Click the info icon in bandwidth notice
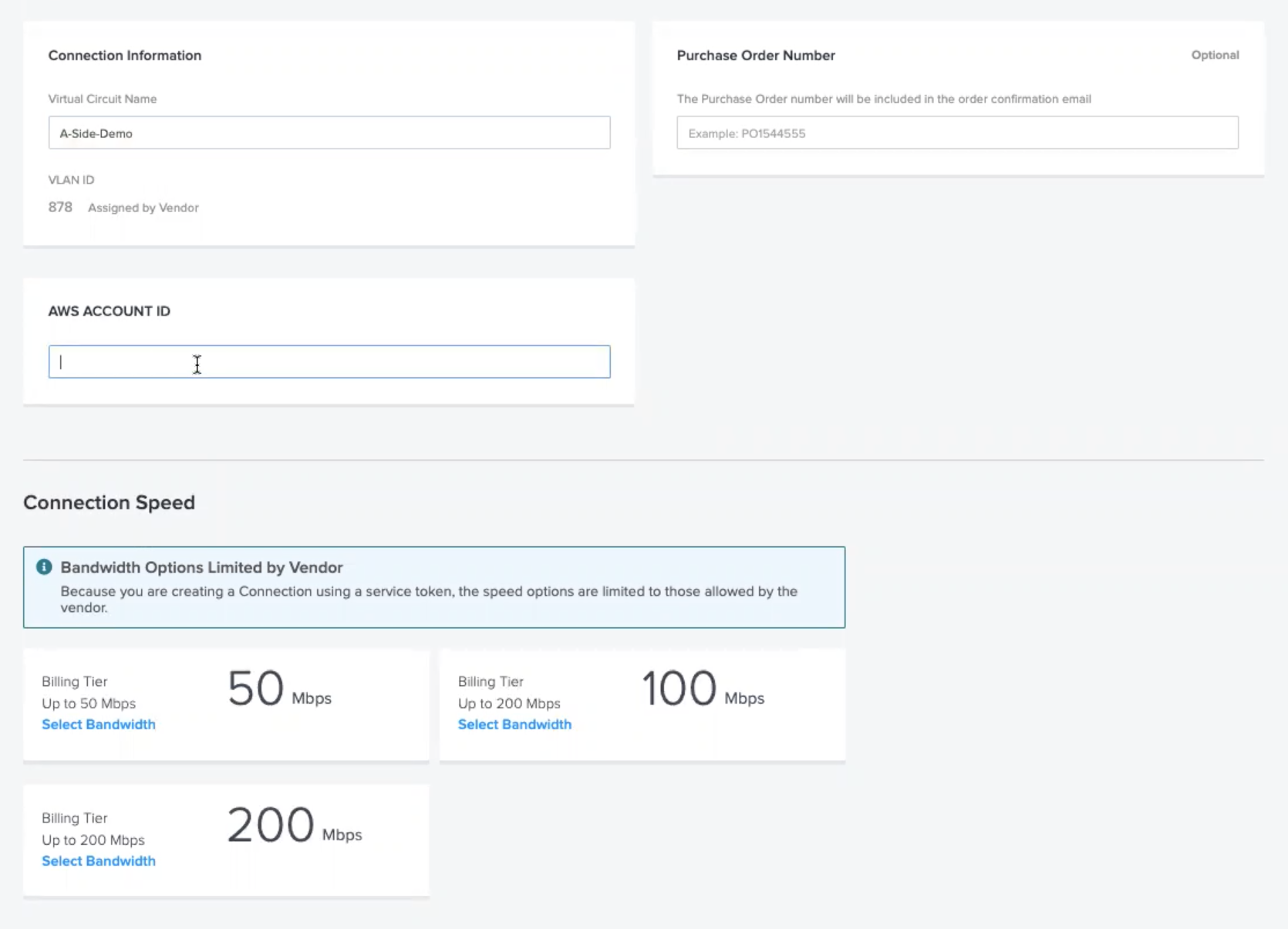The height and width of the screenshot is (929, 1288). click(x=44, y=567)
